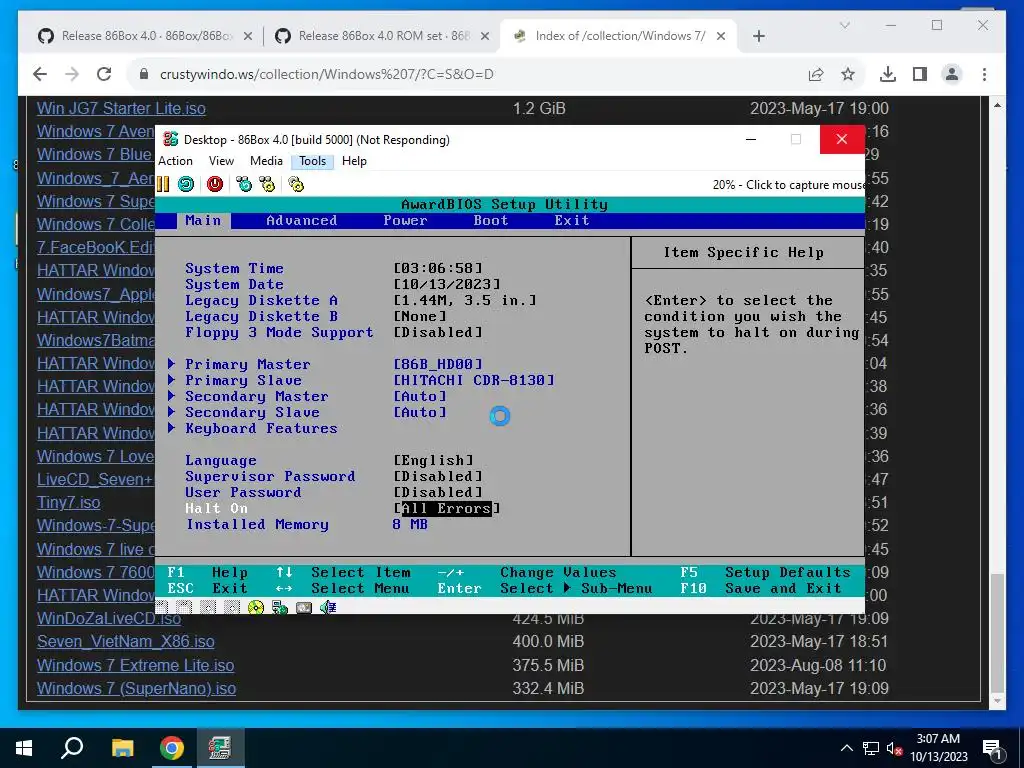Click the Chrome icon on the taskbar
Viewport: 1024px width, 768px height.
pyautogui.click(x=172, y=748)
